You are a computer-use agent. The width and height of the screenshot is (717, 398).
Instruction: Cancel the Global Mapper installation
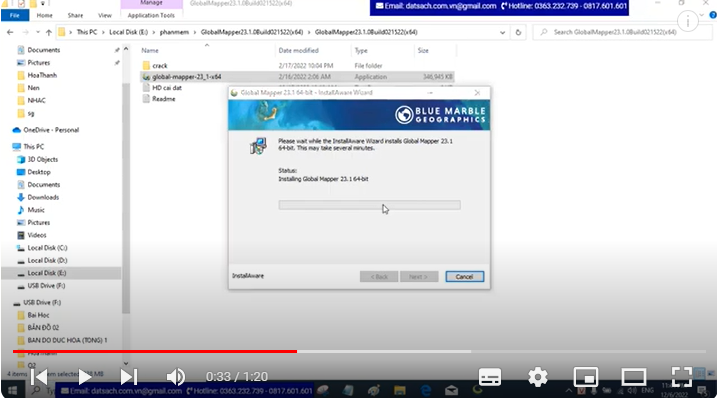click(x=465, y=277)
